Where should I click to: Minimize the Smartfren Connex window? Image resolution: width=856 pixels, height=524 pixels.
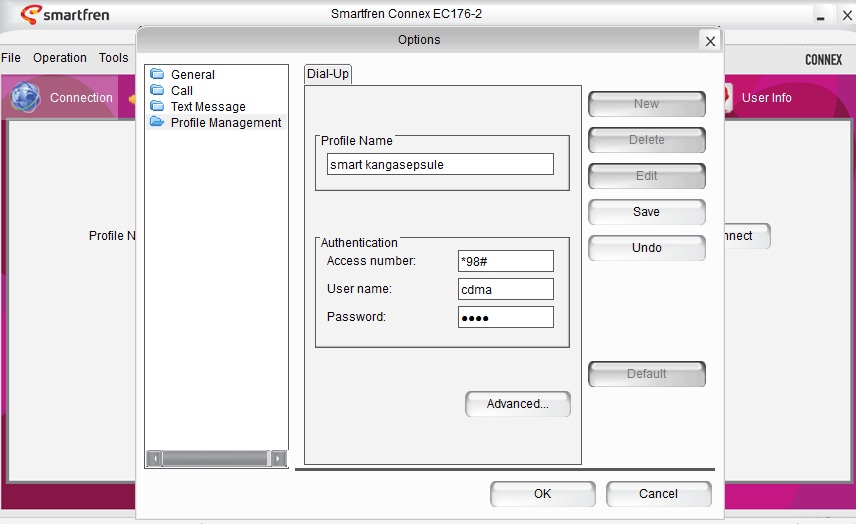(x=821, y=15)
